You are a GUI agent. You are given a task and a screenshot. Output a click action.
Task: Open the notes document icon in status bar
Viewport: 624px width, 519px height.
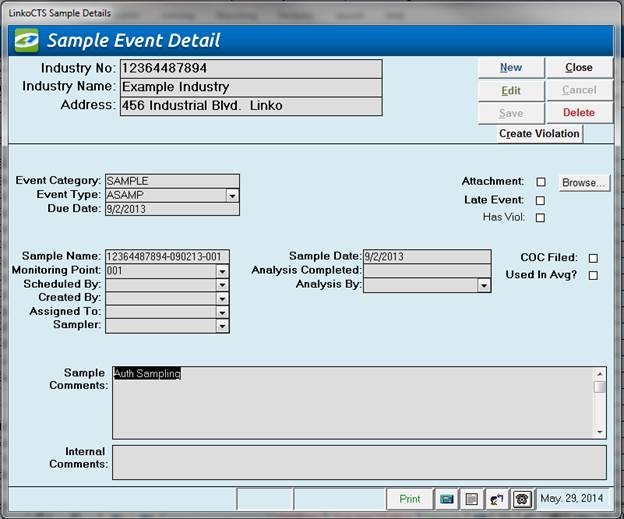[471, 498]
